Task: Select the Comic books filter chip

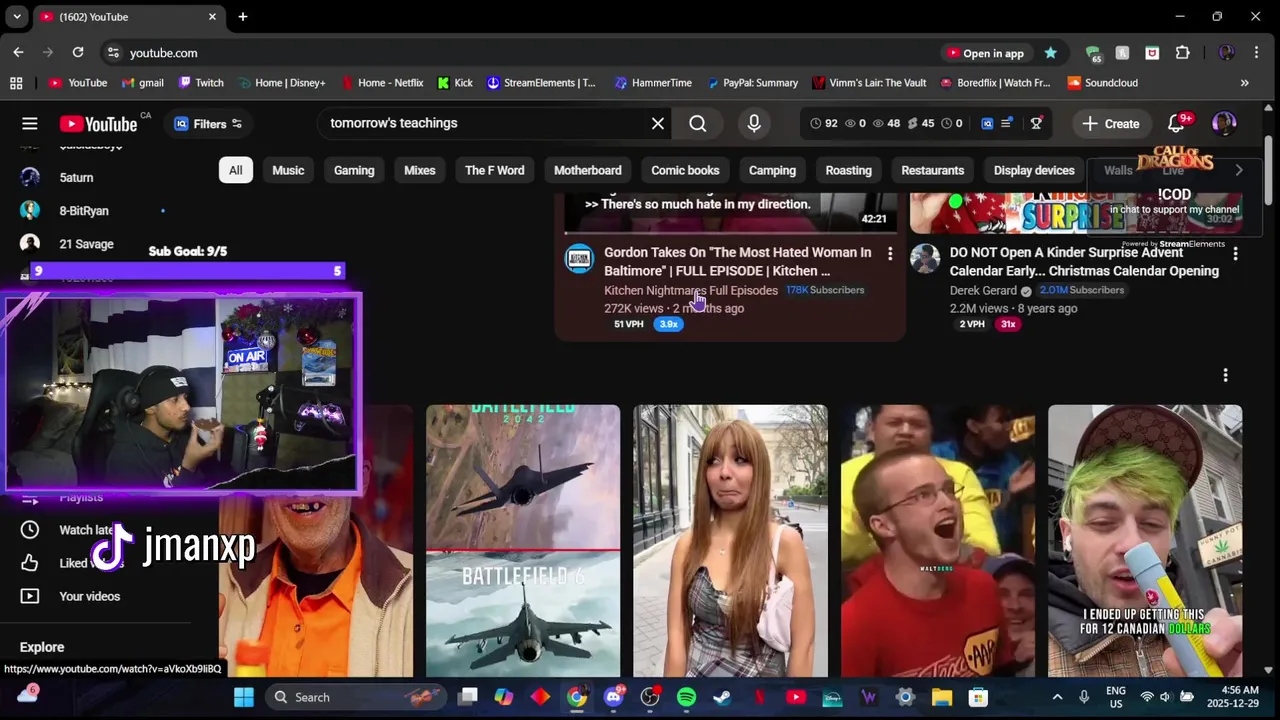Action: pyautogui.click(x=685, y=170)
